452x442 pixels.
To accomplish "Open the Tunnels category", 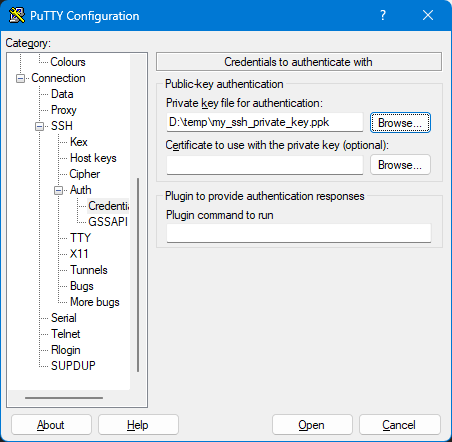I will [x=89, y=270].
